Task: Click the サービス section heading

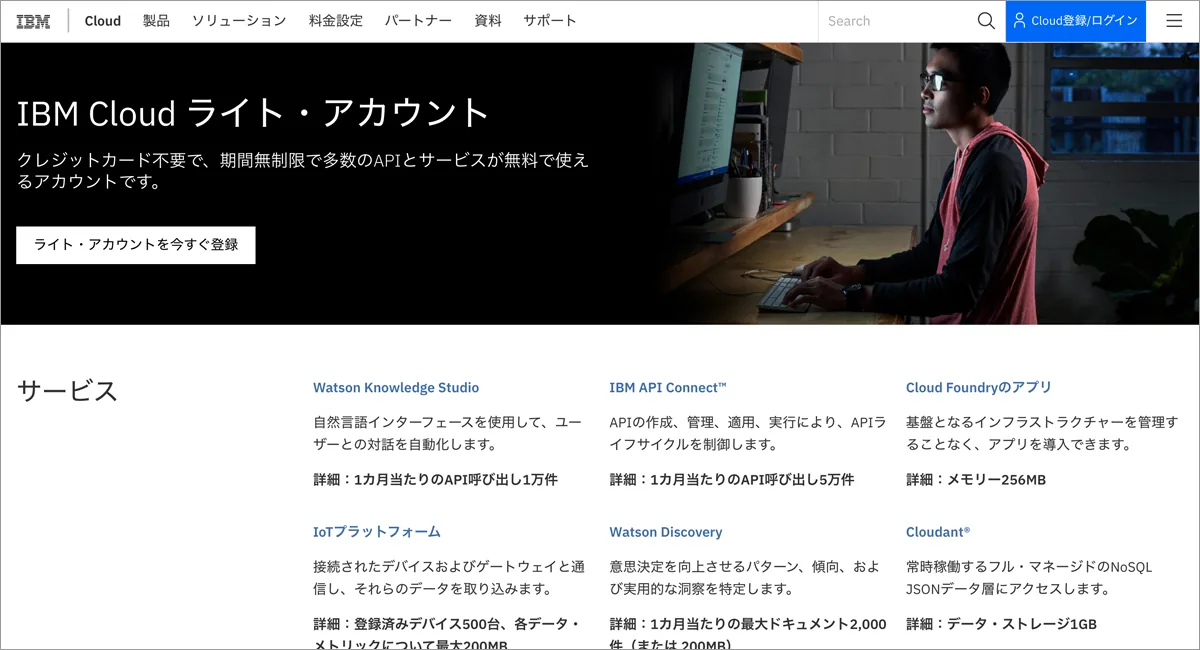Action: (x=68, y=391)
